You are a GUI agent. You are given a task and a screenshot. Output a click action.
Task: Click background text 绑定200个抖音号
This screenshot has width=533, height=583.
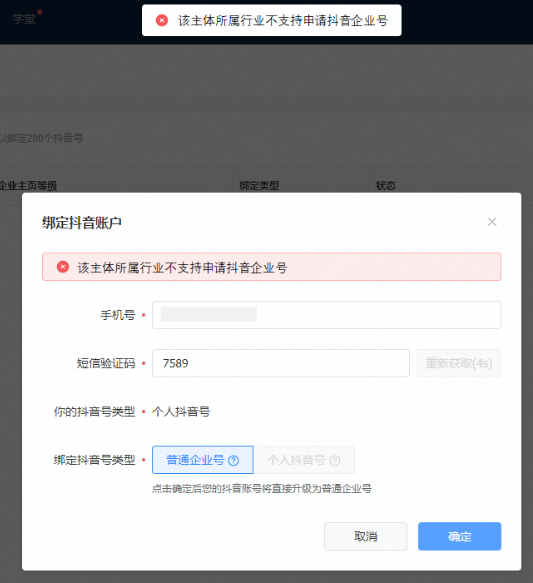(x=44, y=138)
